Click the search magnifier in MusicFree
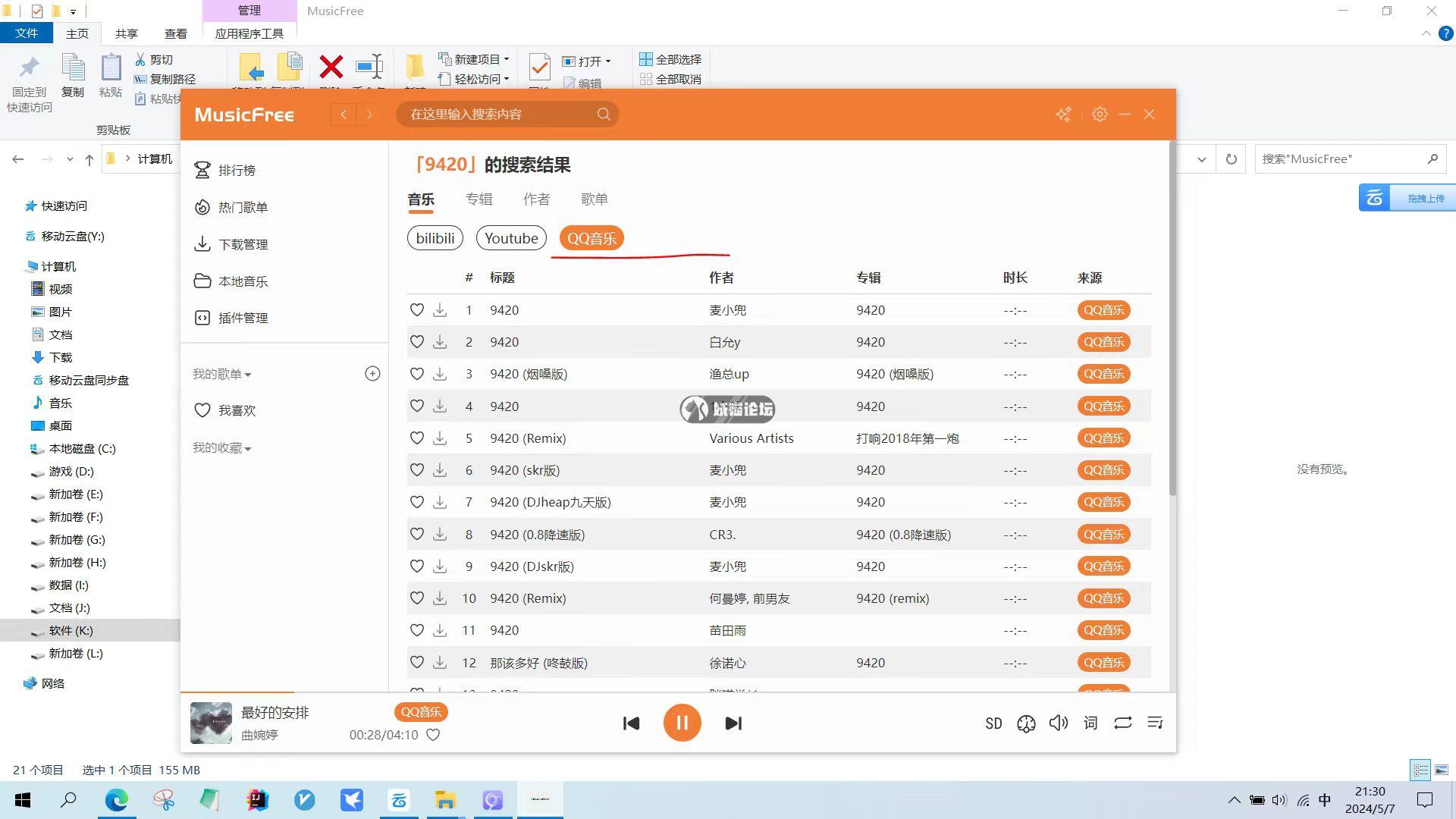Viewport: 1456px width, 819px height. click(x=604, y=115)
